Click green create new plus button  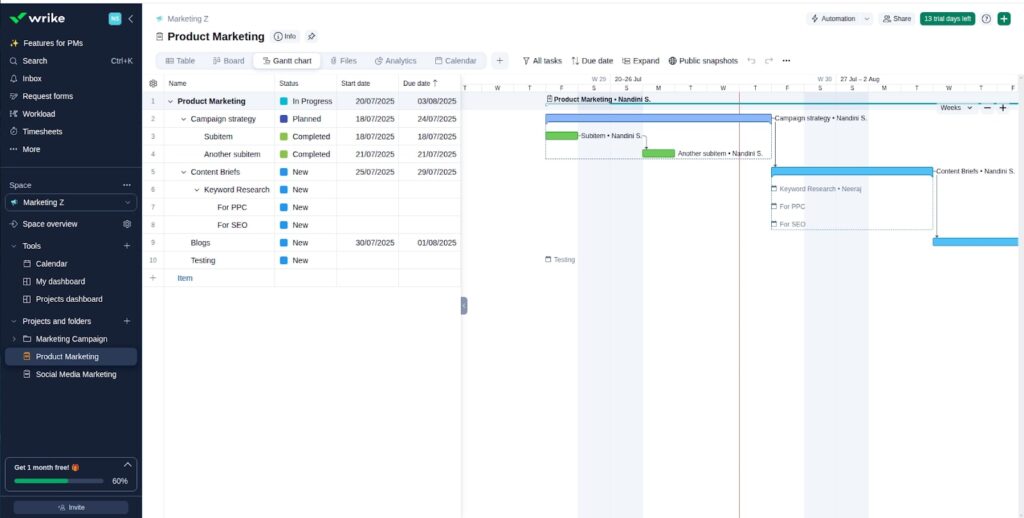point(1004,19)
